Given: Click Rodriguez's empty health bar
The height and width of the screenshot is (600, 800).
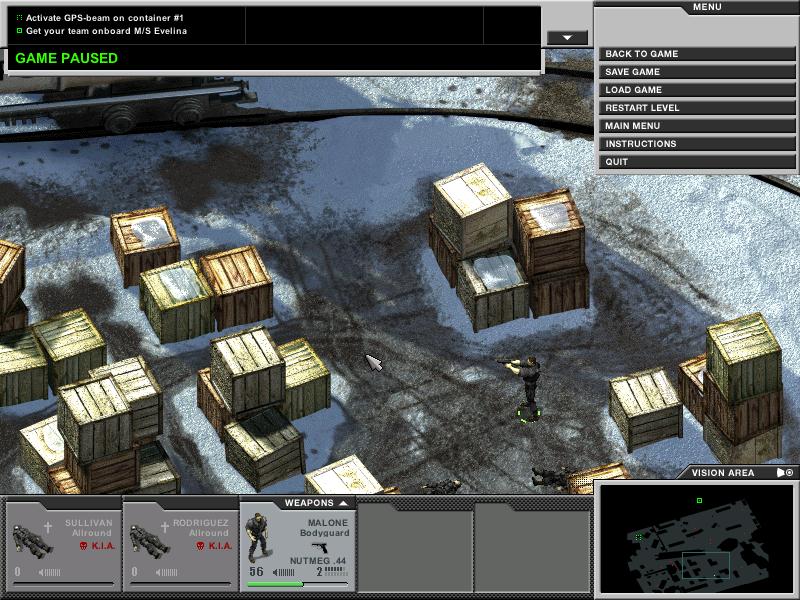Looking at the screenshot, I should 181,584.
